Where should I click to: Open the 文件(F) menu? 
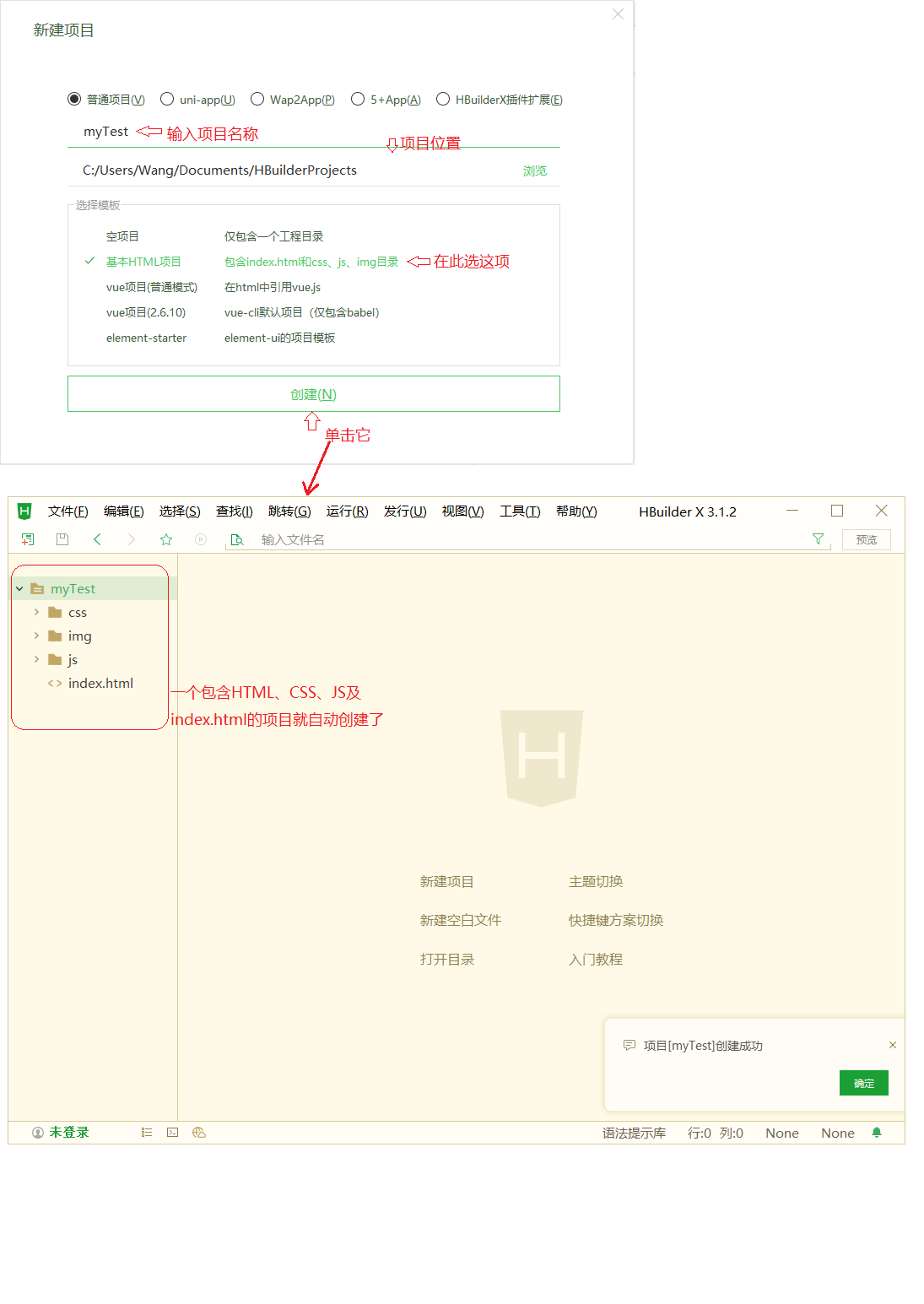pos(68,511)
